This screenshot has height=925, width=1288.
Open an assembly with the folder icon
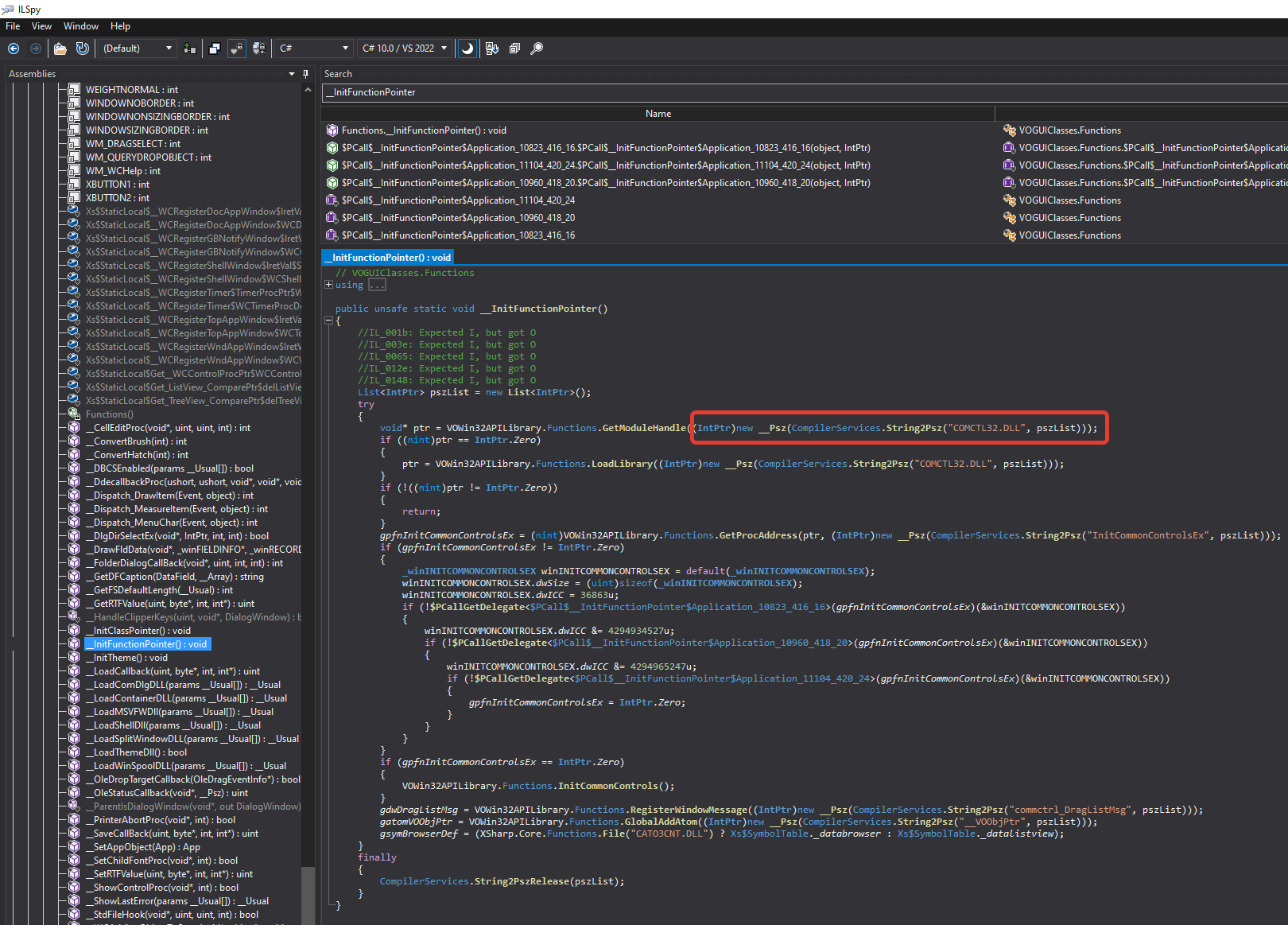click(x=60, y=49)
